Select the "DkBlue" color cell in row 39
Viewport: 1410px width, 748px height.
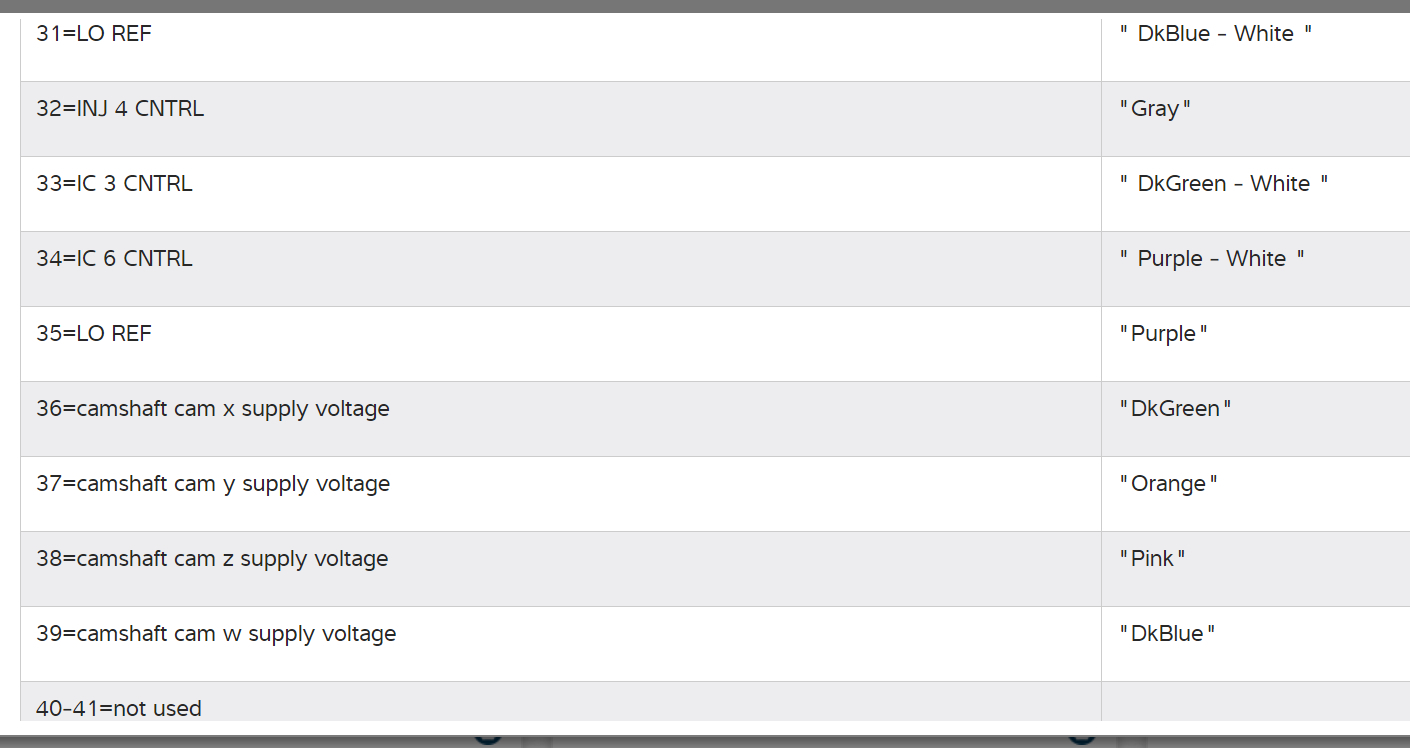tap(1167, 634)
